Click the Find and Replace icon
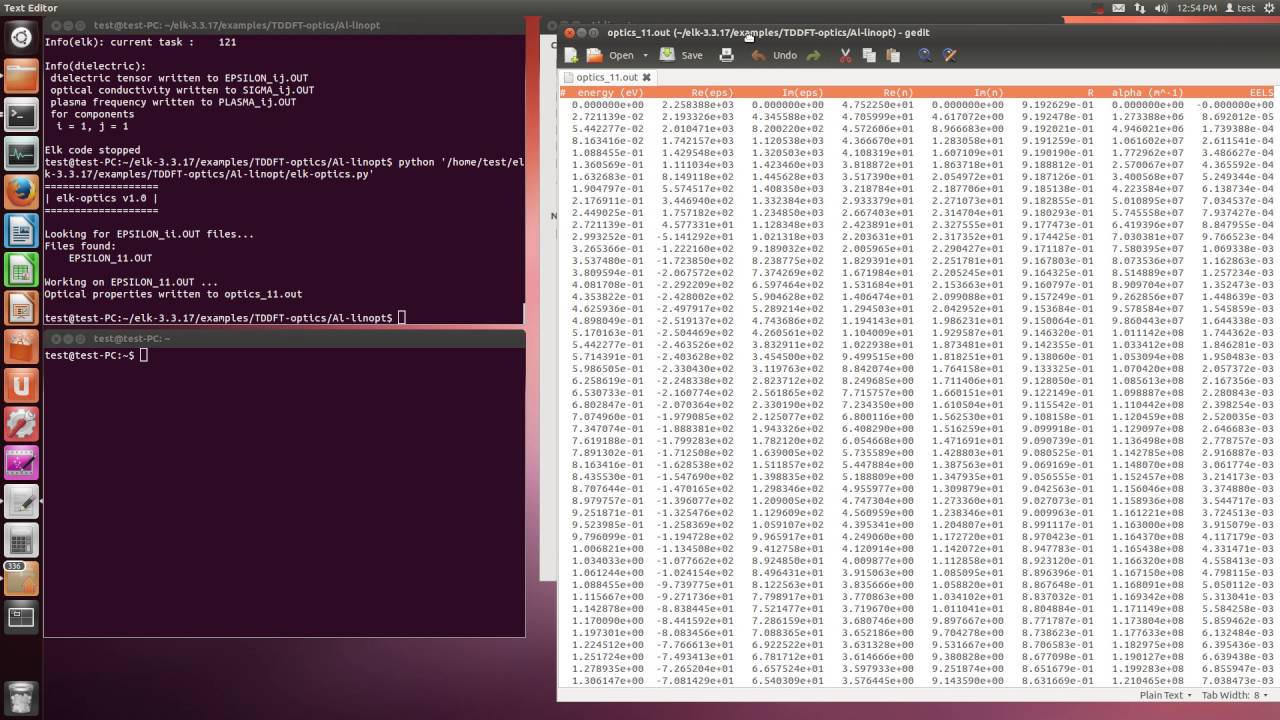This screenshot has width=1280, height=720. click(x=950, y=55)
